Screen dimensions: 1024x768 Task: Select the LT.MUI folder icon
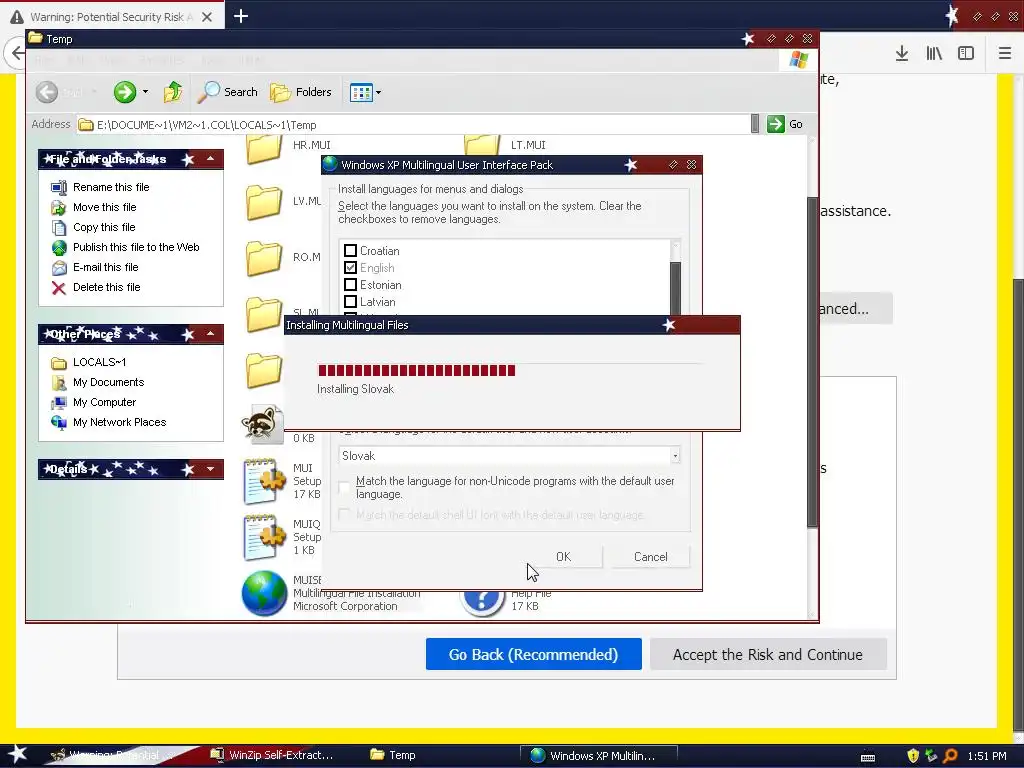(481, 145)
